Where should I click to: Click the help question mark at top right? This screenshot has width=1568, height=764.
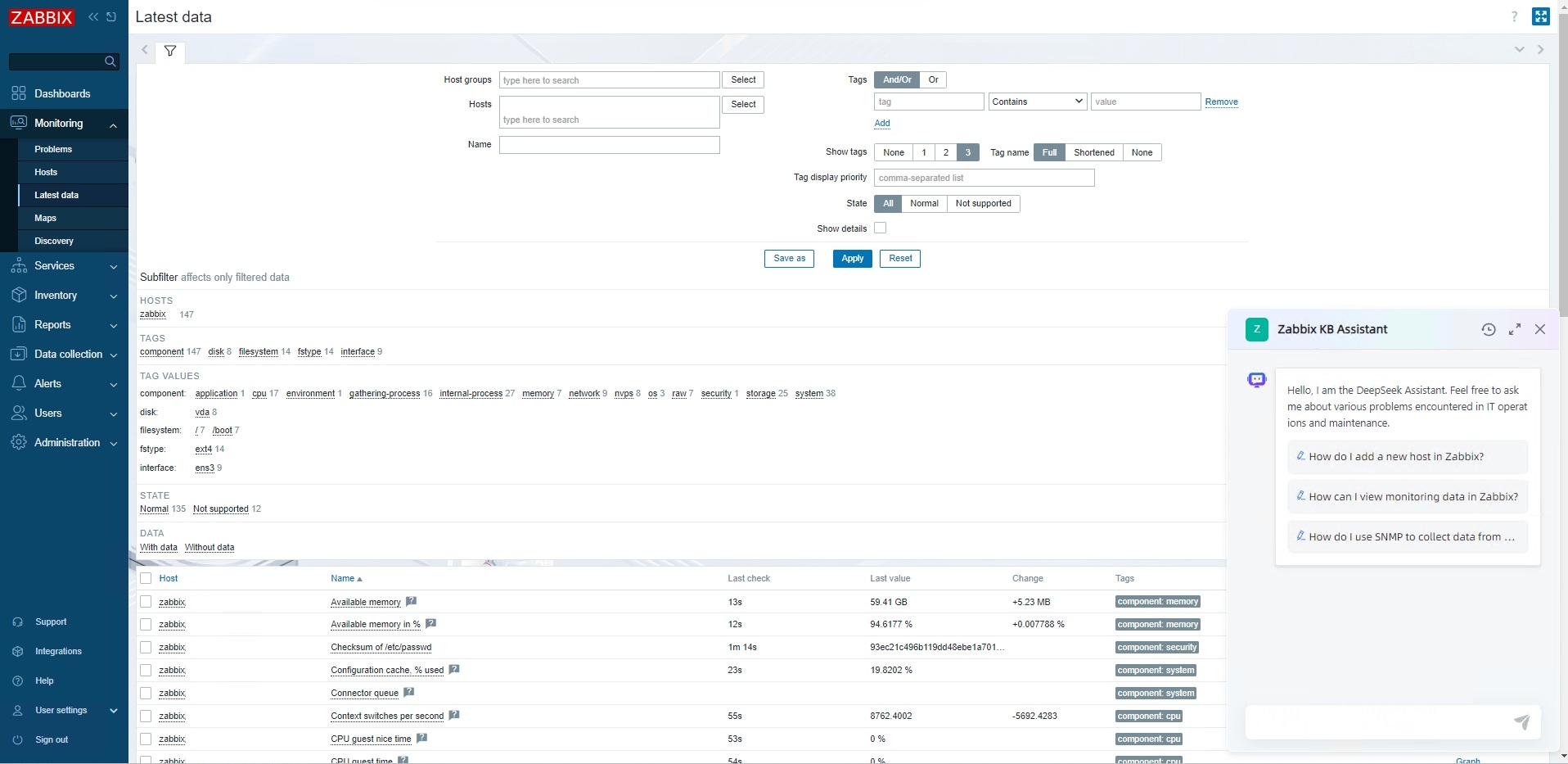pos(1514,16)
